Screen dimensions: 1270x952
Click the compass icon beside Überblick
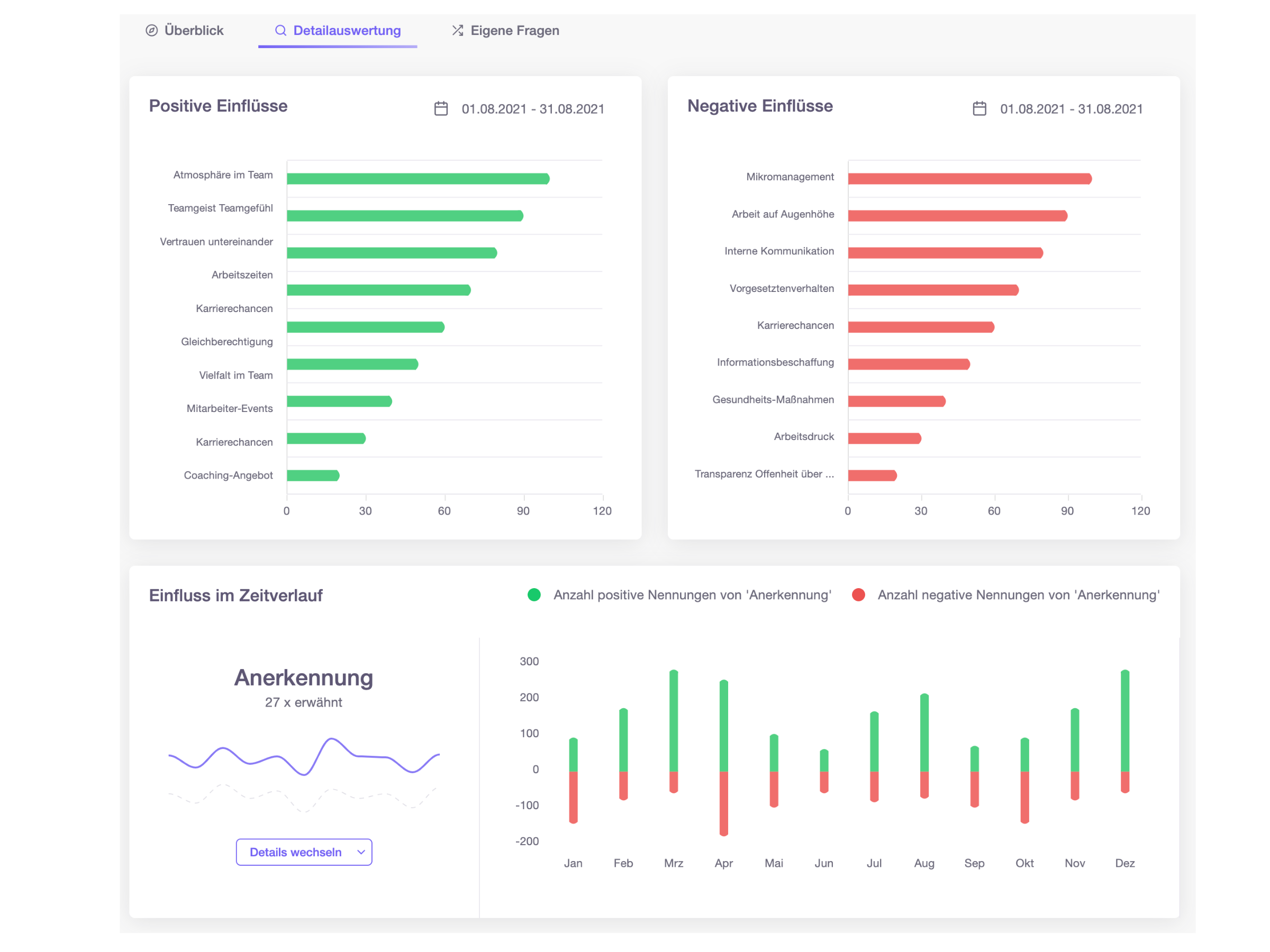(151, 31)
